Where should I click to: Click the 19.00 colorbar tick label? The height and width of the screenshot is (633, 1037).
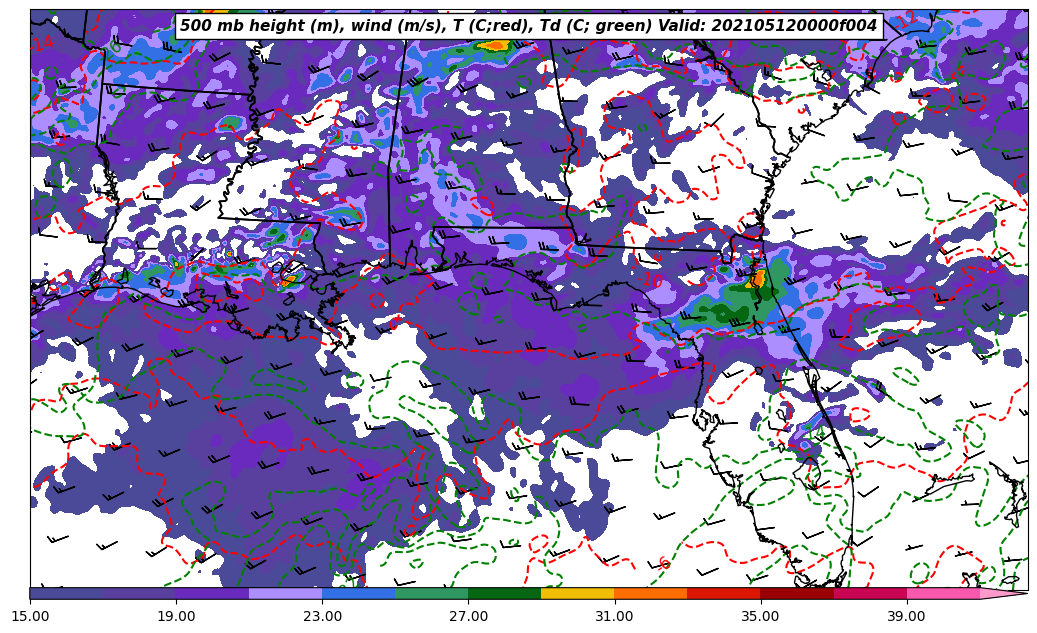click(176, 616)
